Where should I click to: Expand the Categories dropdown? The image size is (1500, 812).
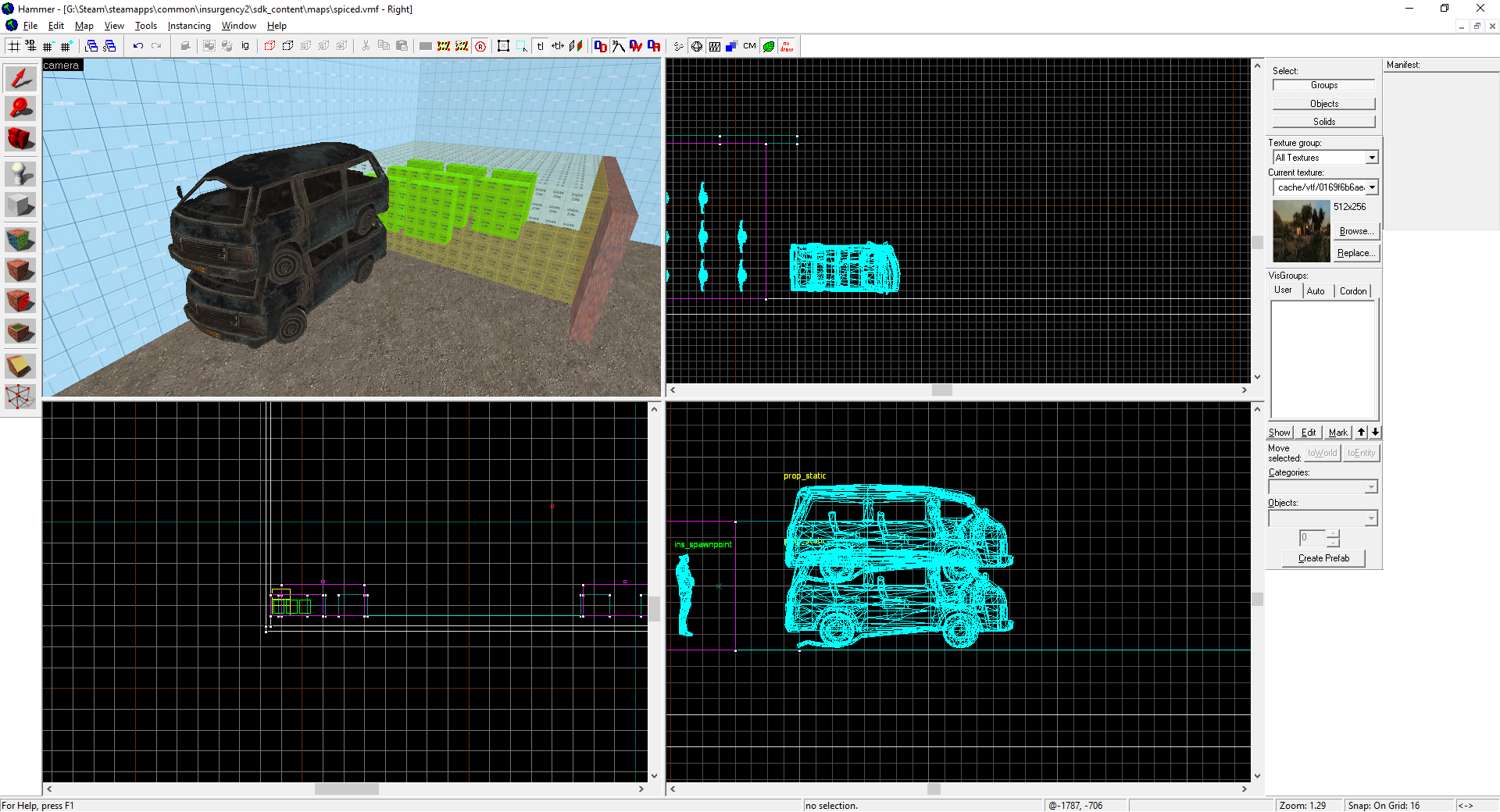coord(1371,487)
